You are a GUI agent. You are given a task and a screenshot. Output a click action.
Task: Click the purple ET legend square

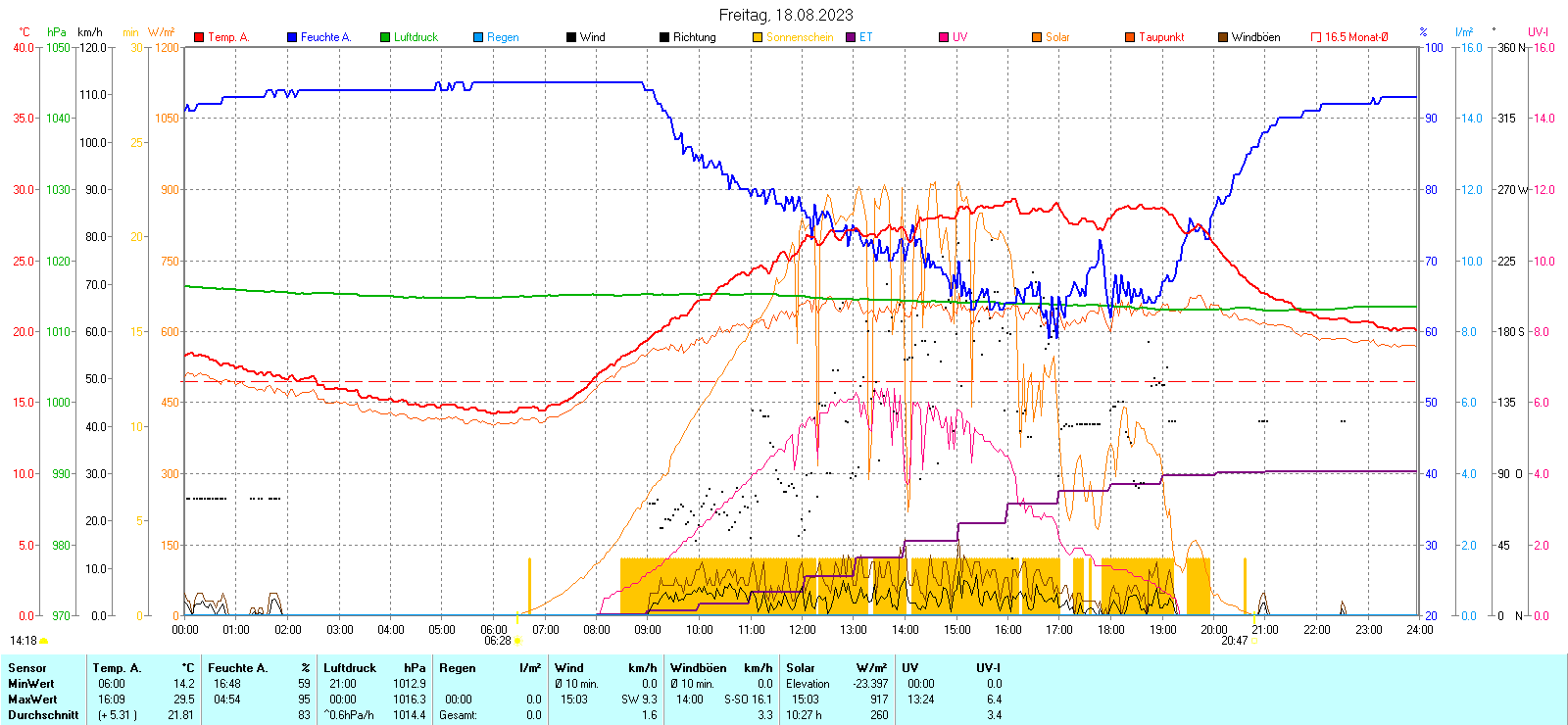tap(851, 37)
